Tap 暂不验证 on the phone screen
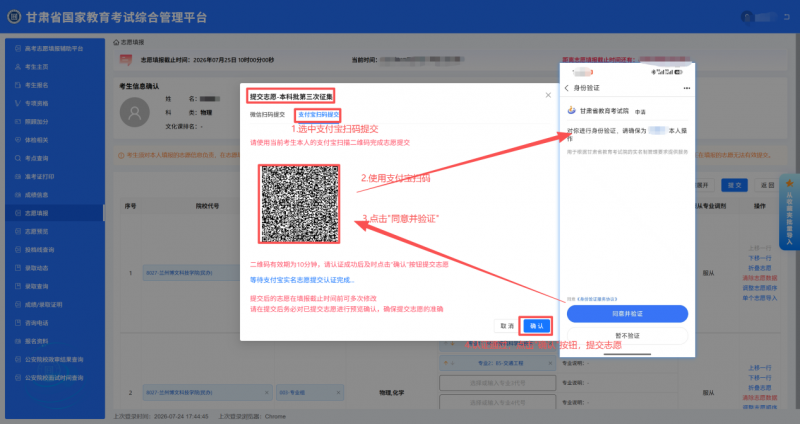Image resolution: width=800 pixels, height=424 pixels. pyautogui.click(x=627, y=336)
